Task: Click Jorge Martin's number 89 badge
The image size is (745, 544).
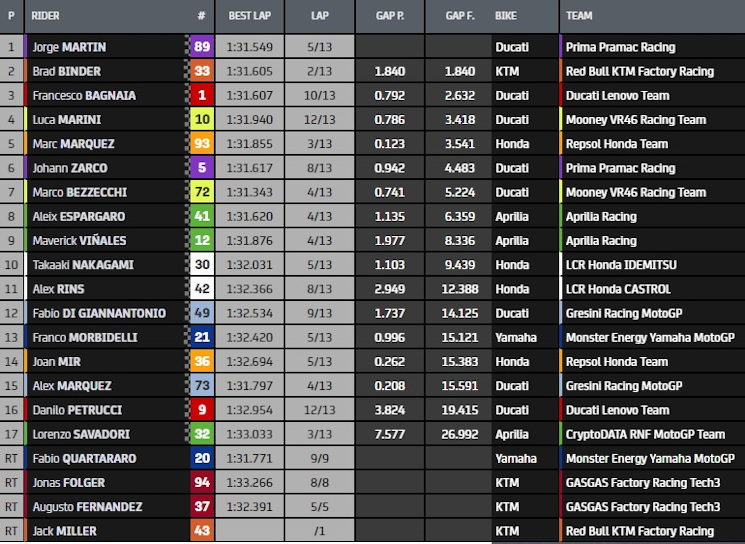Action: coord(202,47)
